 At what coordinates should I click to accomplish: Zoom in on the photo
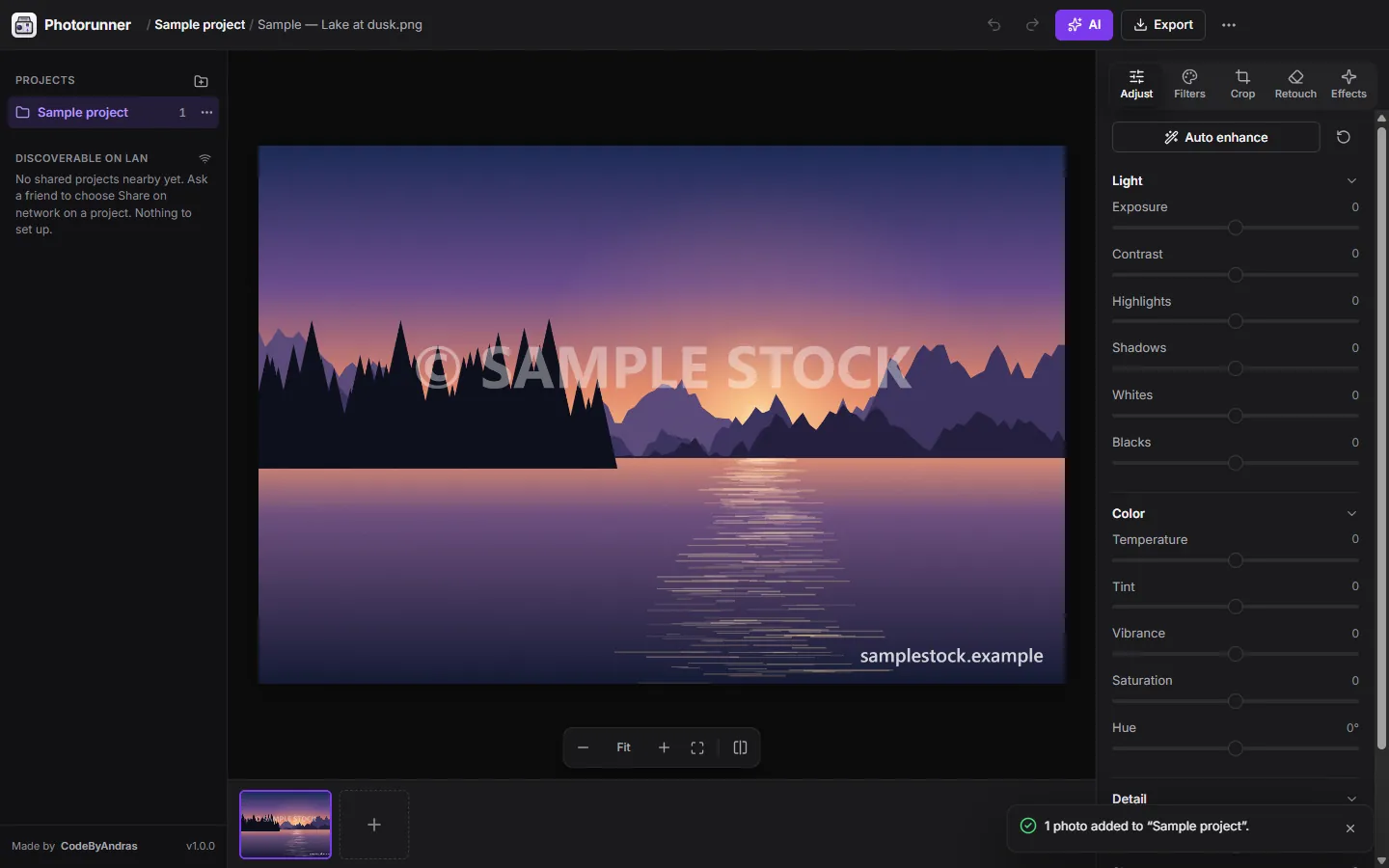[664, 747]
